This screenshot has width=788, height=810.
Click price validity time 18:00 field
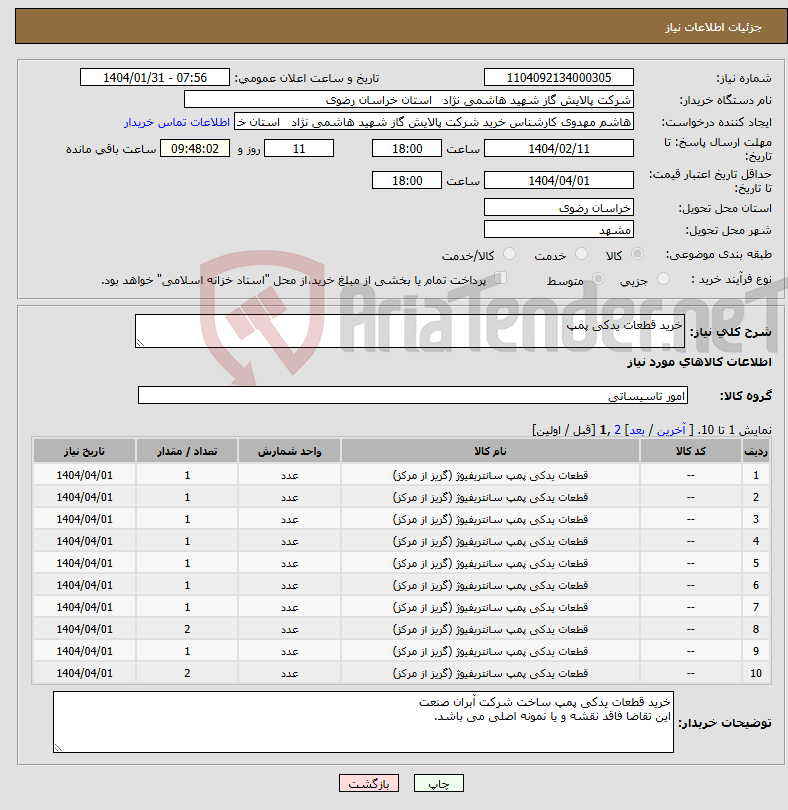[407, 181]
